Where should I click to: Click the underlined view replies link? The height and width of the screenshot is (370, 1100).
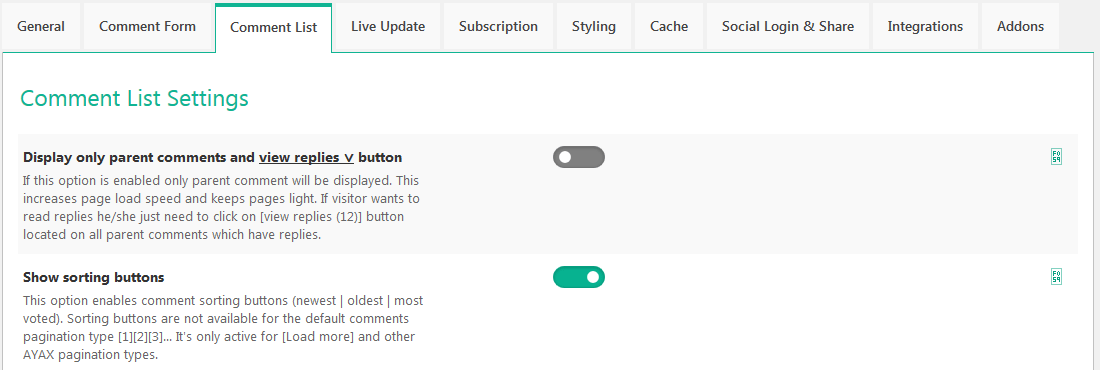pyautogui.click(x=306, y=157)
